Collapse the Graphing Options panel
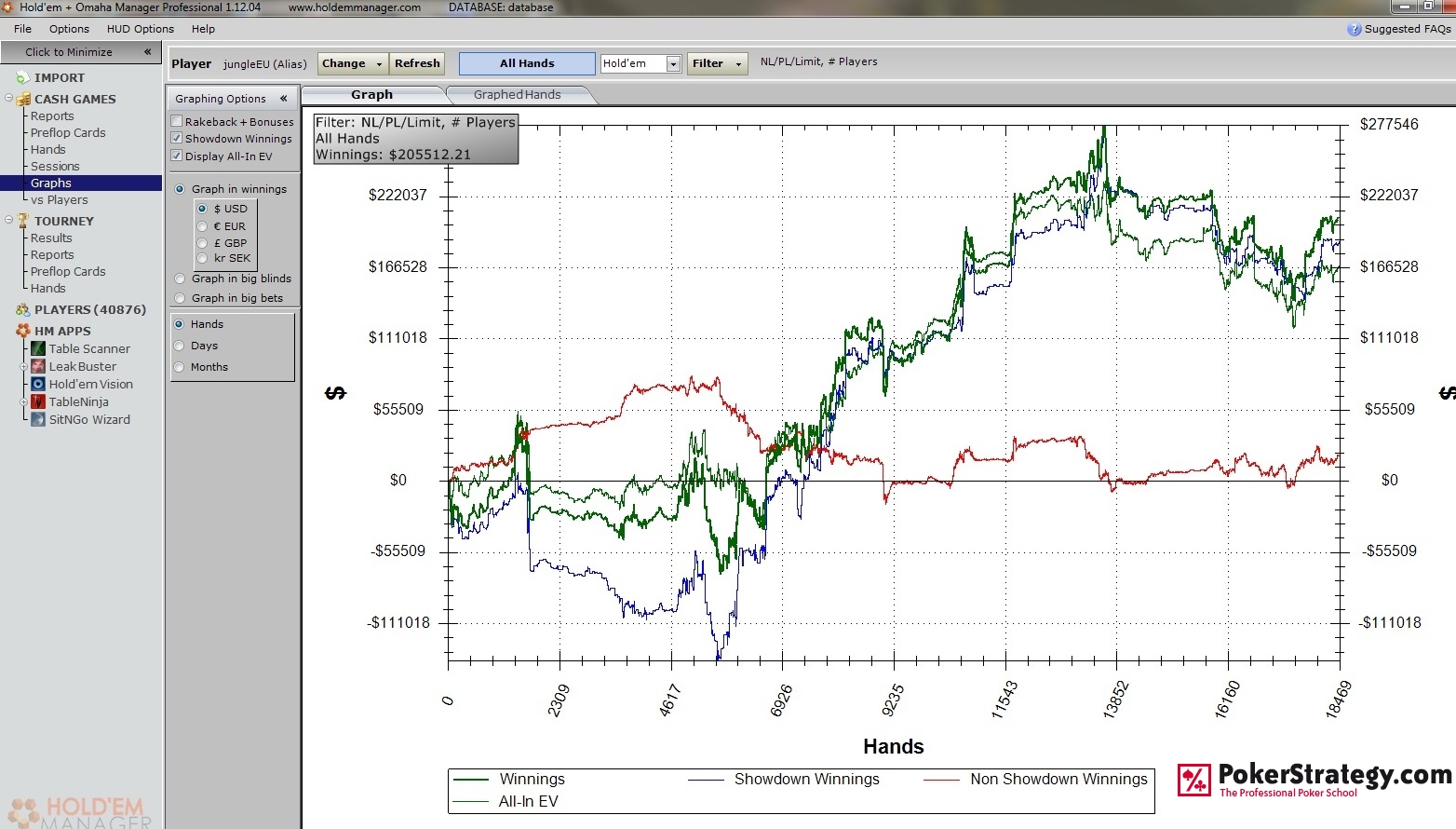The image size is (1456, 829). [x=283, y=98]
